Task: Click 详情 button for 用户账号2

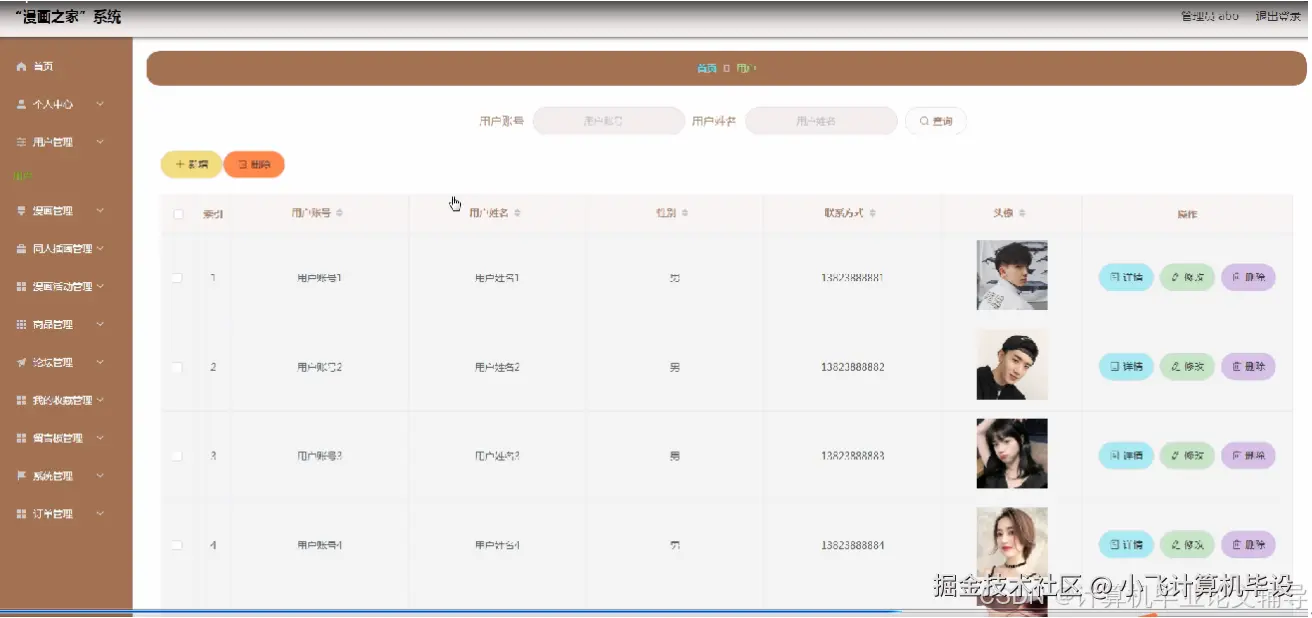Action: 1126,367
